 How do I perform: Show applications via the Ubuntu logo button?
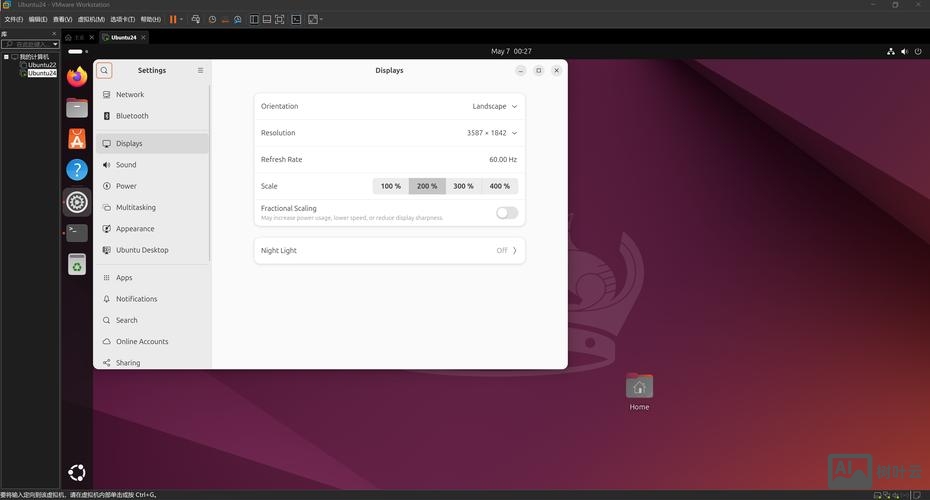pos(77,473)
